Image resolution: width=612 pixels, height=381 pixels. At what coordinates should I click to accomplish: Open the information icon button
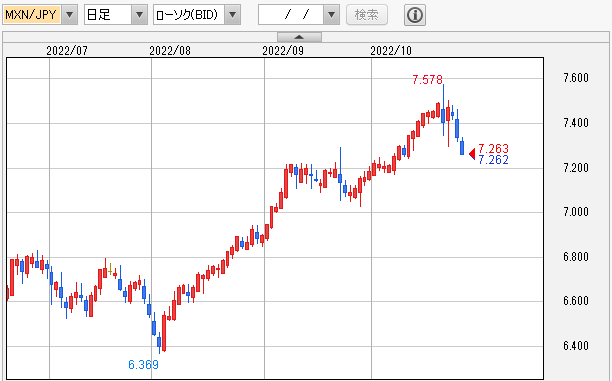click(415, 15)
